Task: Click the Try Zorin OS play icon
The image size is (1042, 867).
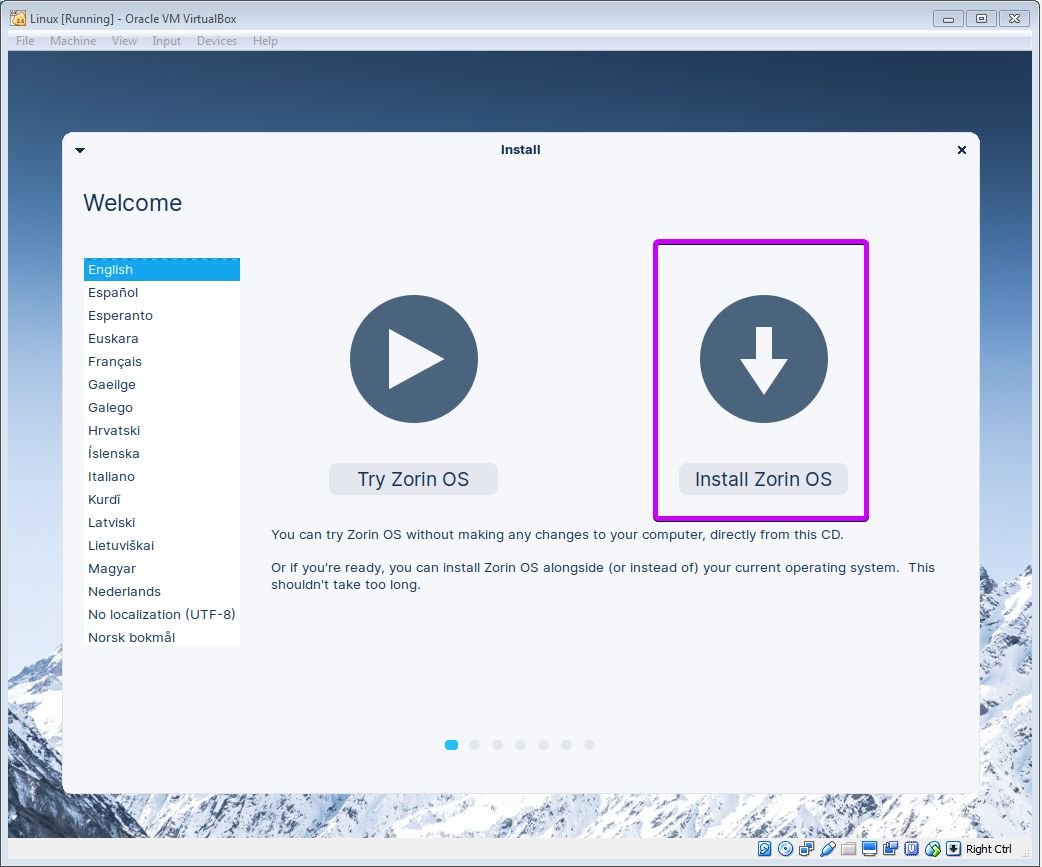Action: point(413,359)
